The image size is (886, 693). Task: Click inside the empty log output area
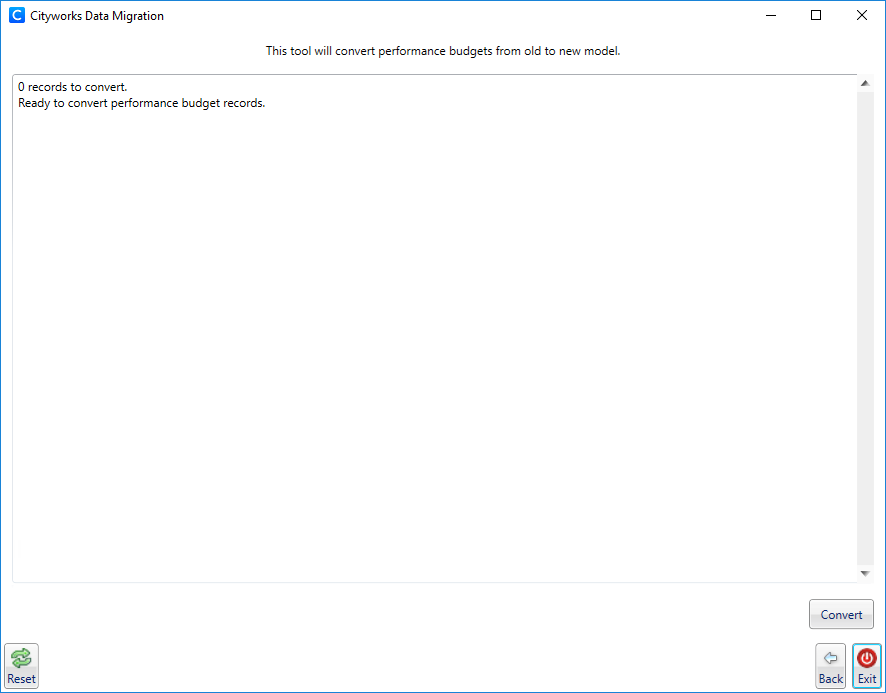[430, 340]
